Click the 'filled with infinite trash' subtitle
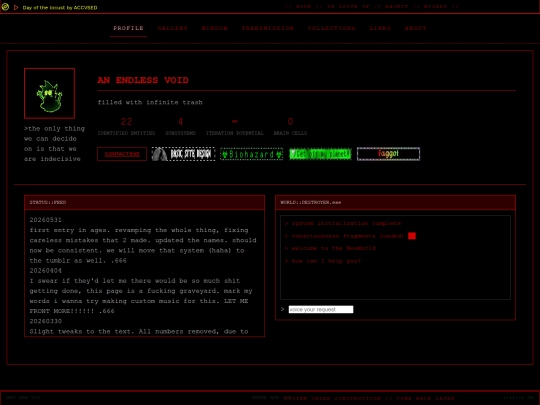This screenshot has width=540, height=405. click(150, 102)
